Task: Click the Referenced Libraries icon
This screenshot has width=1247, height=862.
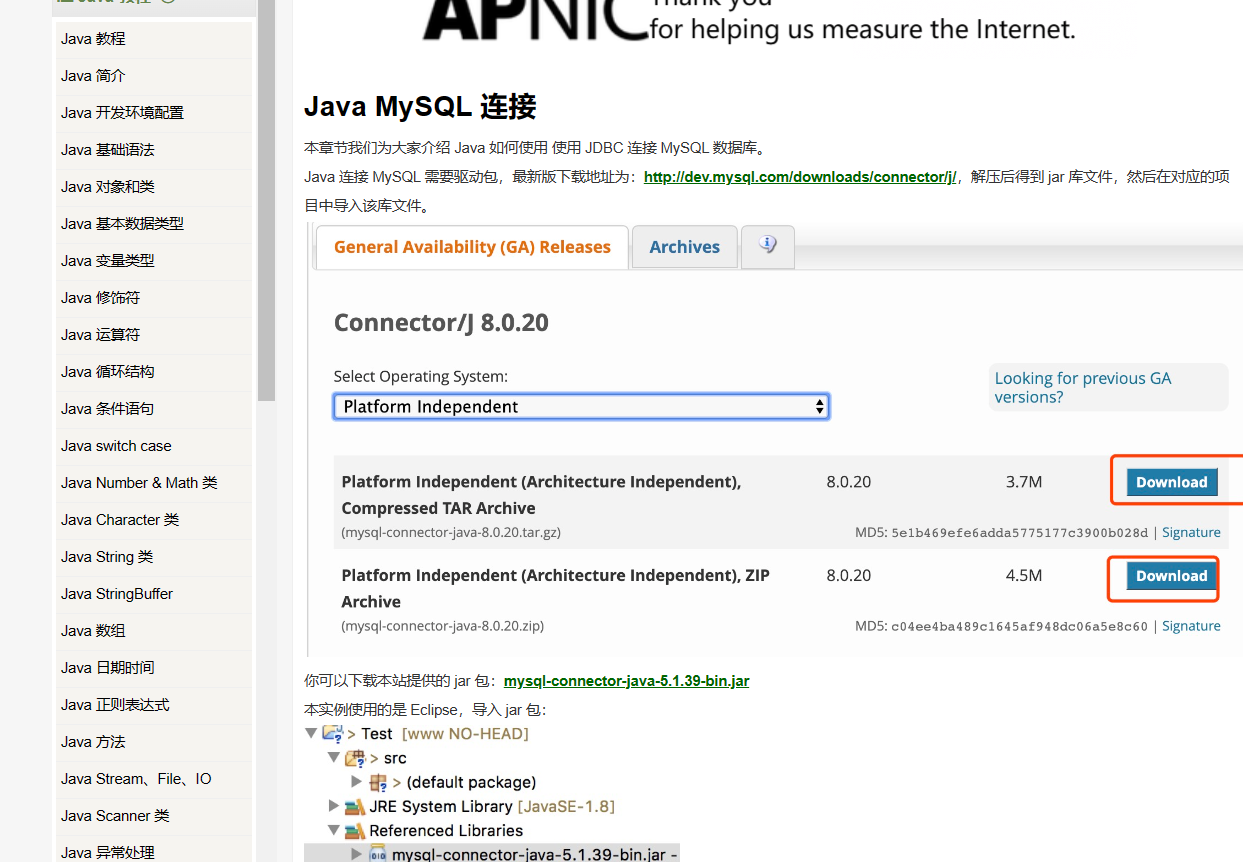Action: (x=355, y=831)
